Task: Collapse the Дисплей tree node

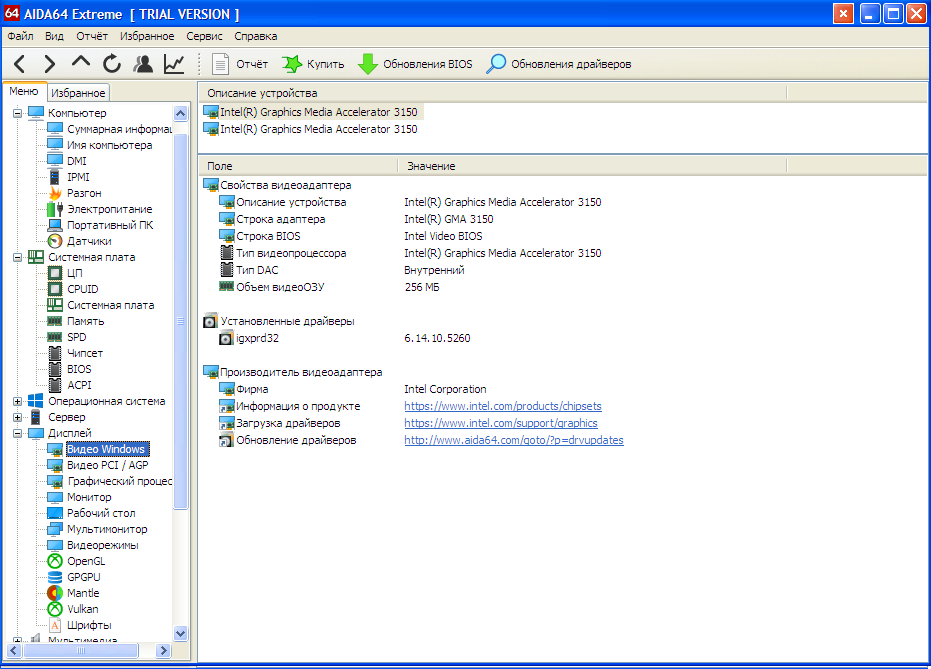Action: [x=17, y=433]
